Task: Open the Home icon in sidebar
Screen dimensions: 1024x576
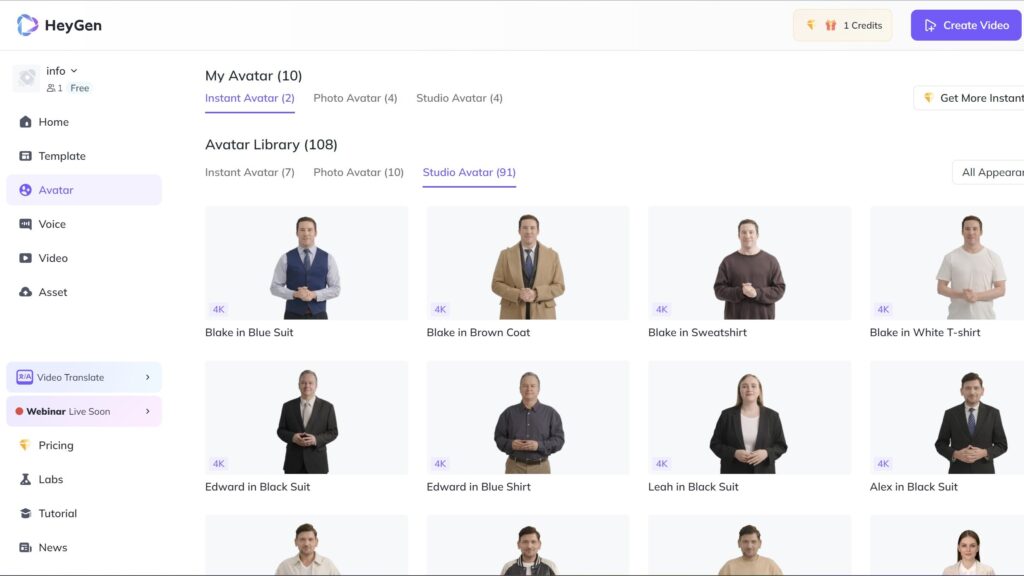Action: [x=25, y=121]
